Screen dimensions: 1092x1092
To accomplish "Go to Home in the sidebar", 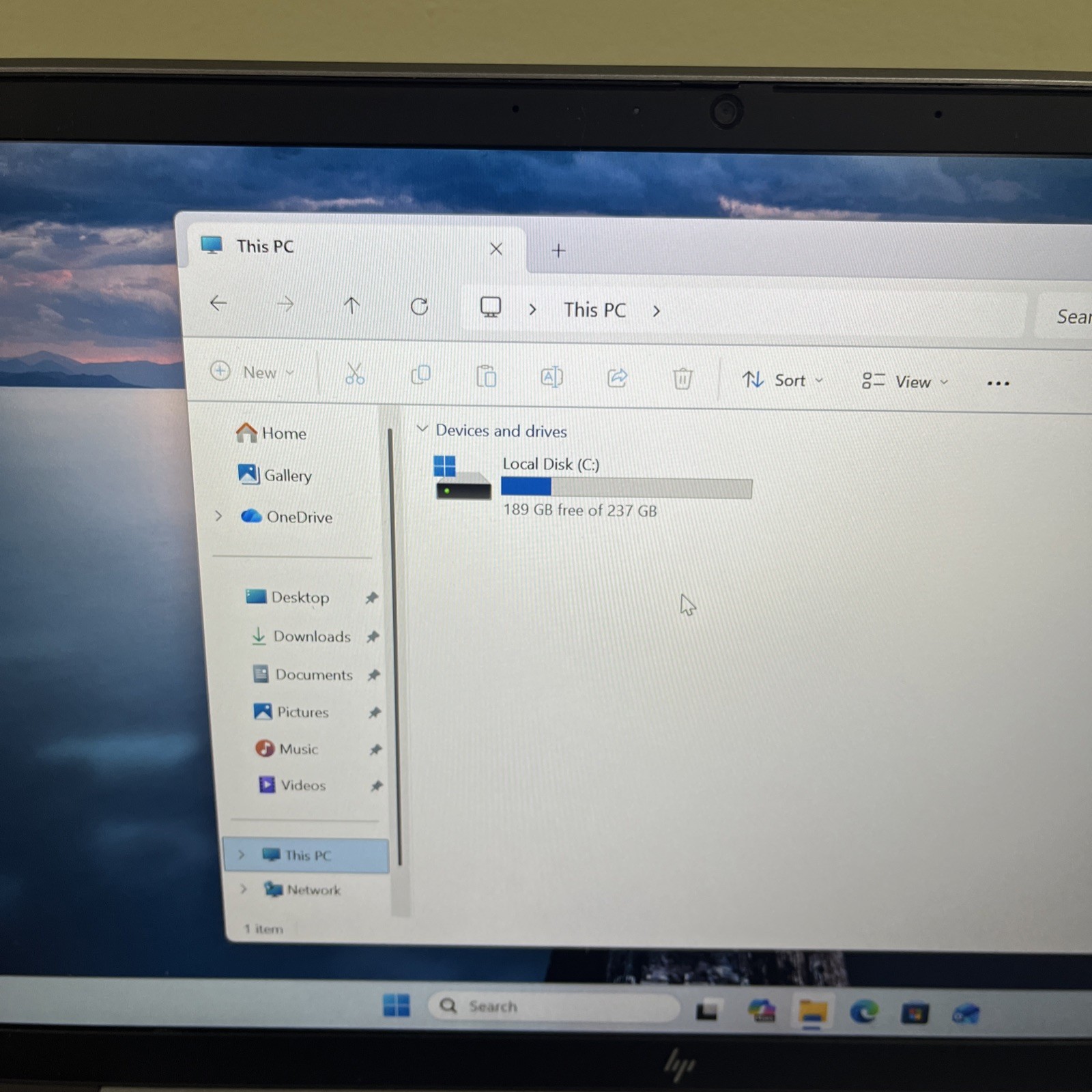I will point(271,433).
